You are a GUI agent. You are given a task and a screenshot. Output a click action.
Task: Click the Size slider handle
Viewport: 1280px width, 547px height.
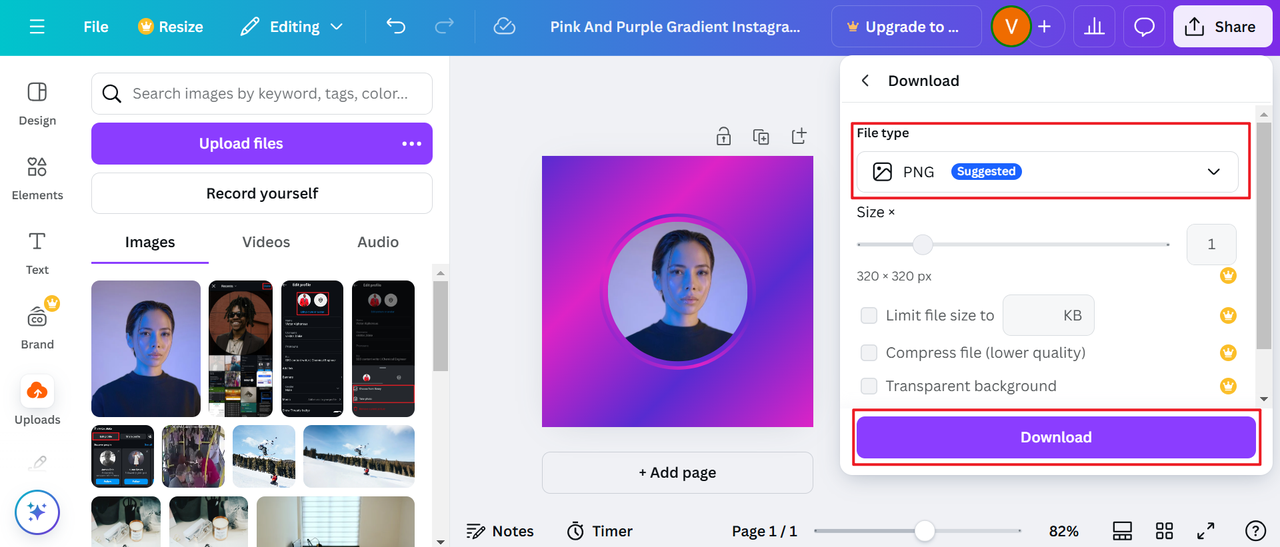click(923, 244)
